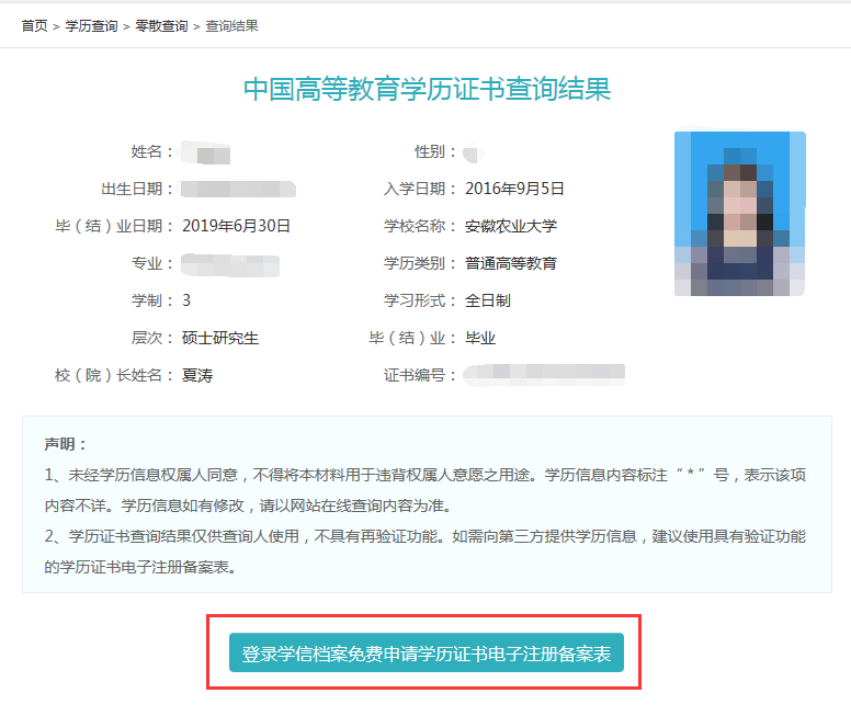Click the blurred birth date value
The width and height of the screenshot is (851, 716).
[x=238, y=189]
